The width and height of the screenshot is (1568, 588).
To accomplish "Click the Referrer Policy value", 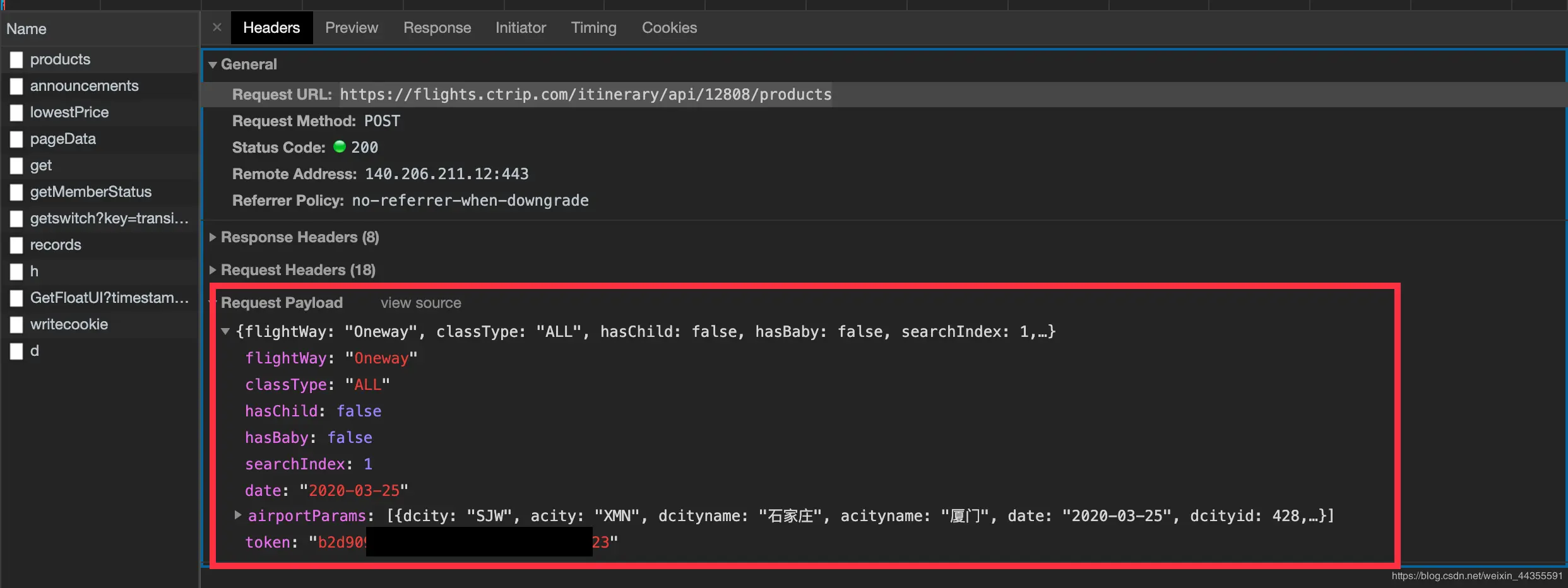I will (x=470, y=201).
